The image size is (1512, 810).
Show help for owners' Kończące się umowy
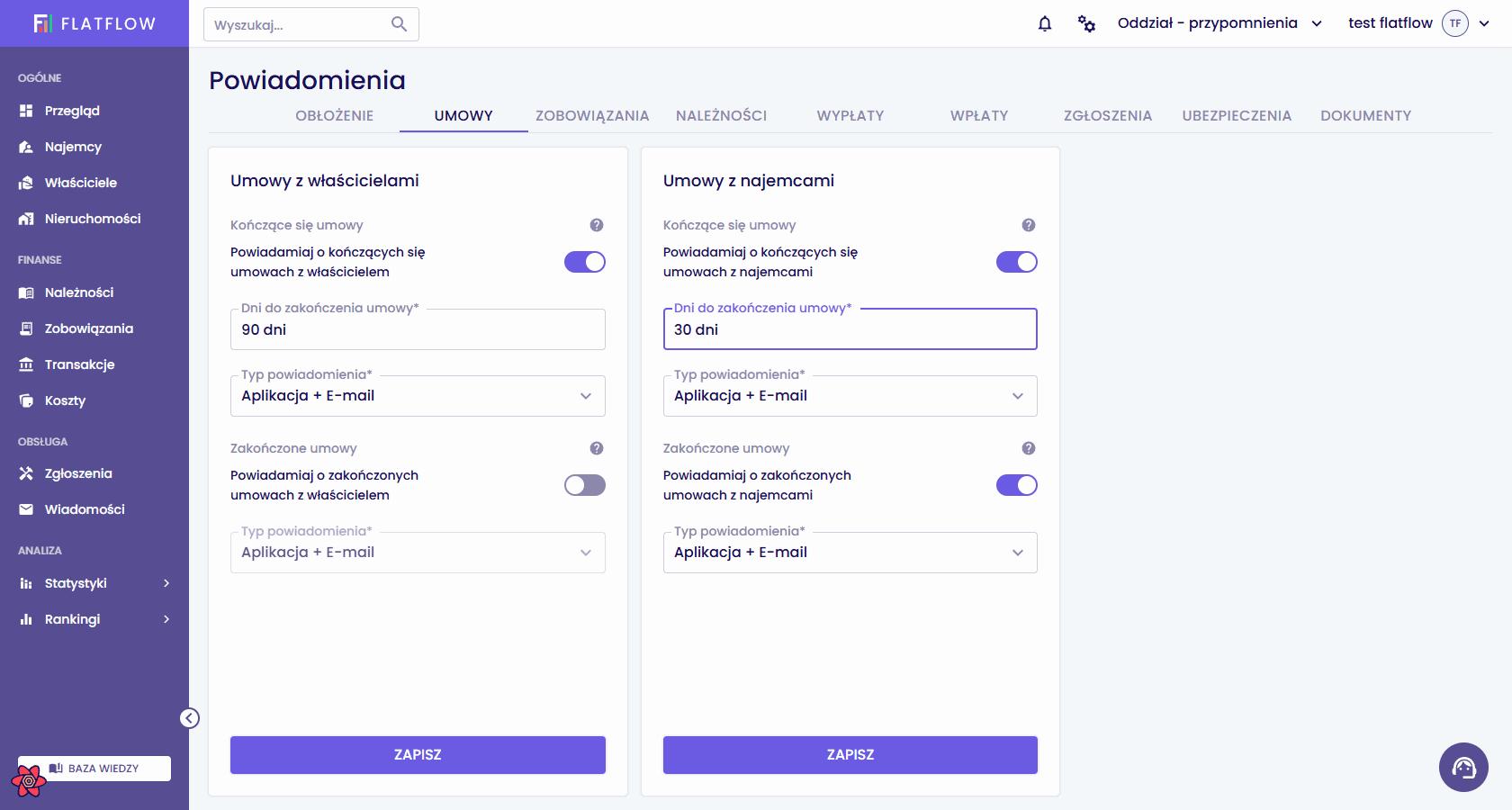pyautogui.click(x=597, y=225)
